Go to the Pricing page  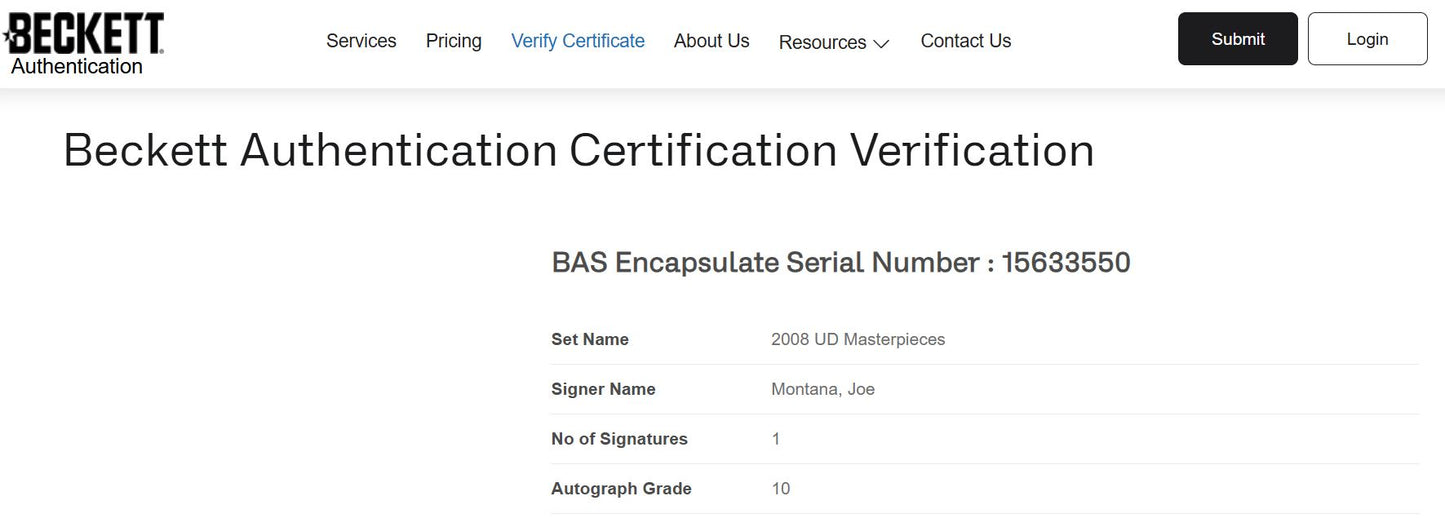tap(453, 41)
